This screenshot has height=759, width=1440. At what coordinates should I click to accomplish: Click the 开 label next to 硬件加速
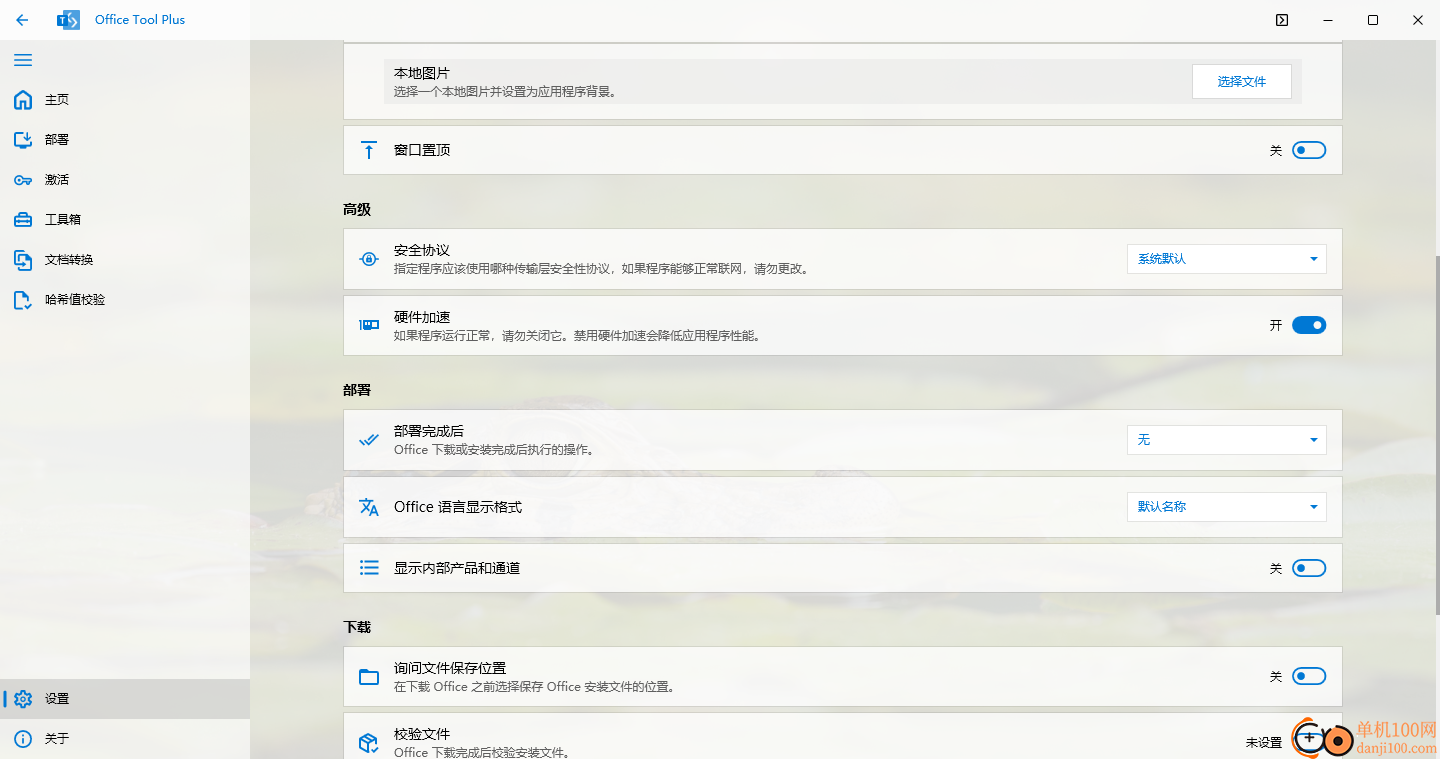click(1276, 325)
